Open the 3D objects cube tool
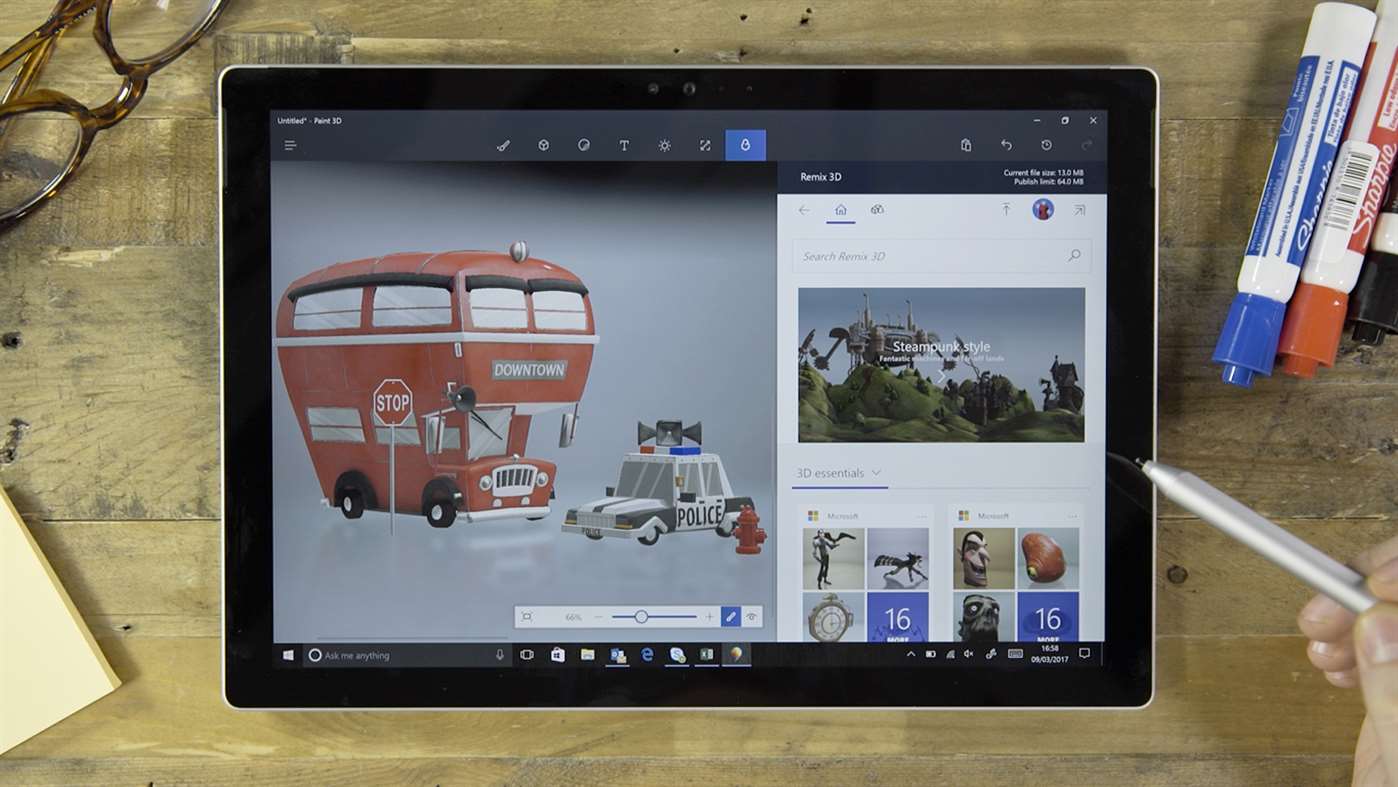 (x=543, y=145)
